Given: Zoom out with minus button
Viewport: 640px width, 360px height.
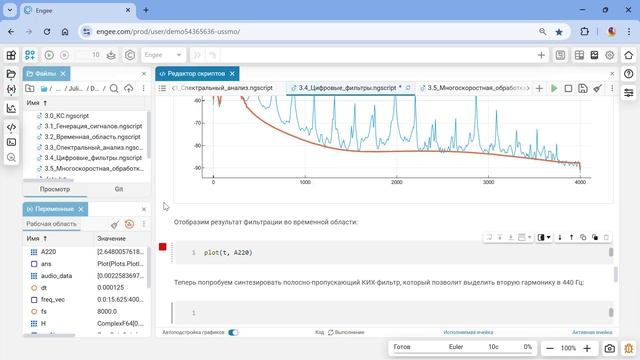Looking at the screenshot, I should 550,348.
